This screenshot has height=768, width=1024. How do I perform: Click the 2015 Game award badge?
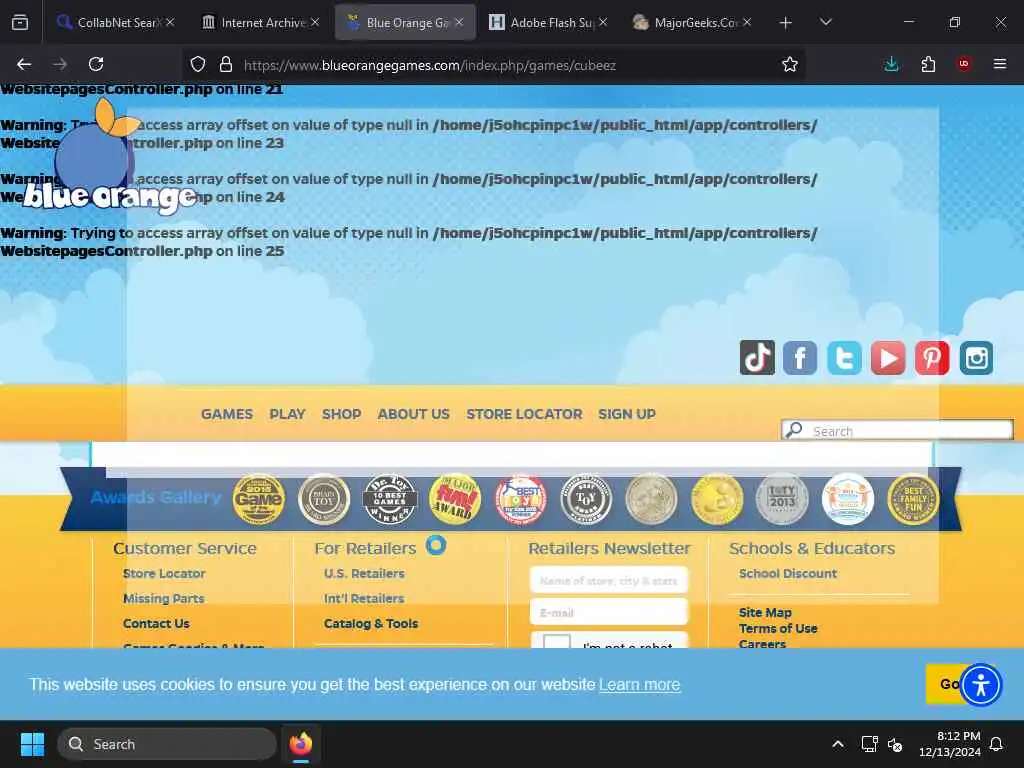[259, 499]
